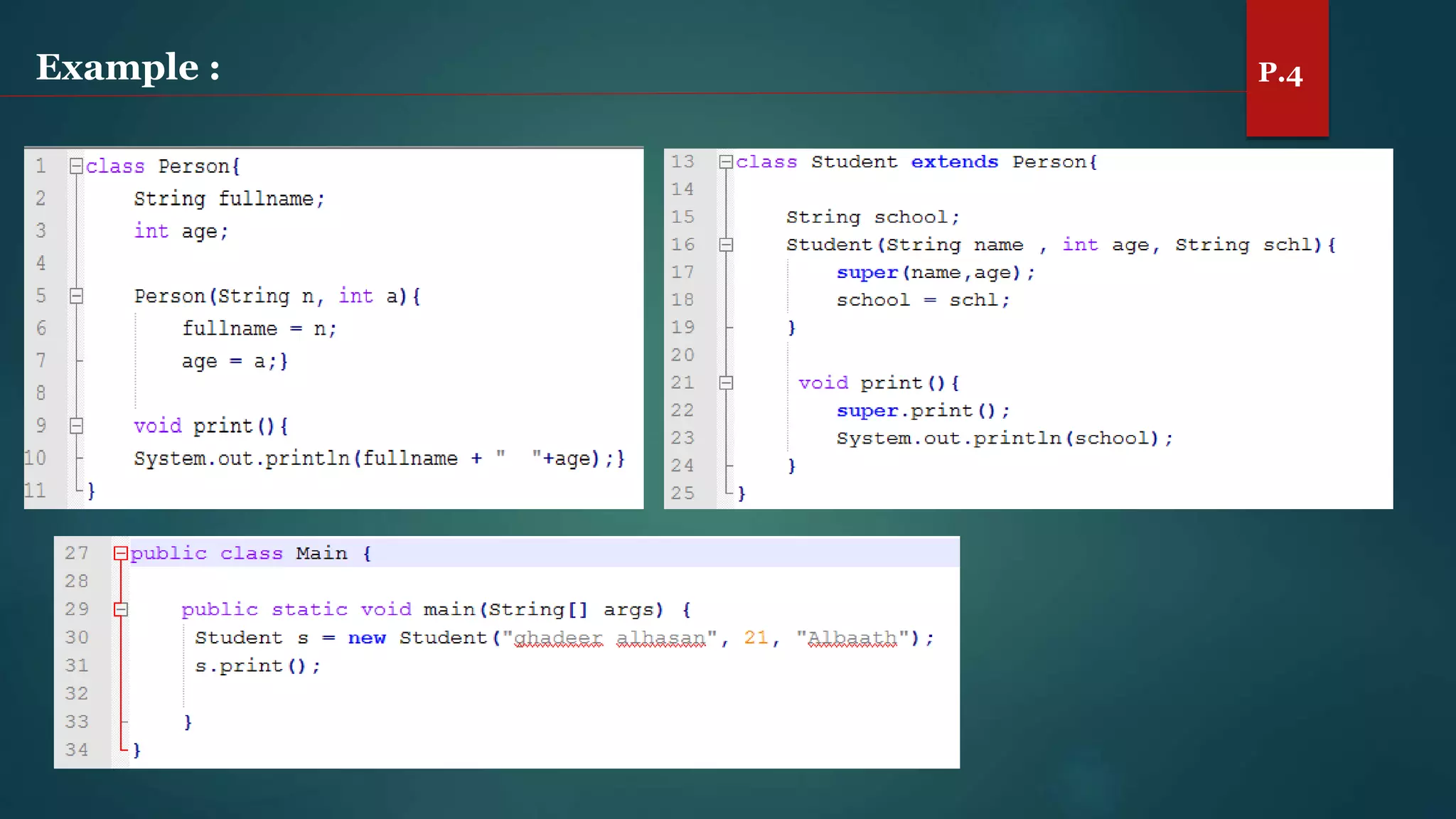The height and width of the screenshot is (819, 1456).
Task: Click super(name,age) call on line 17
Action: pyautogui.click(x=935, y=273)
